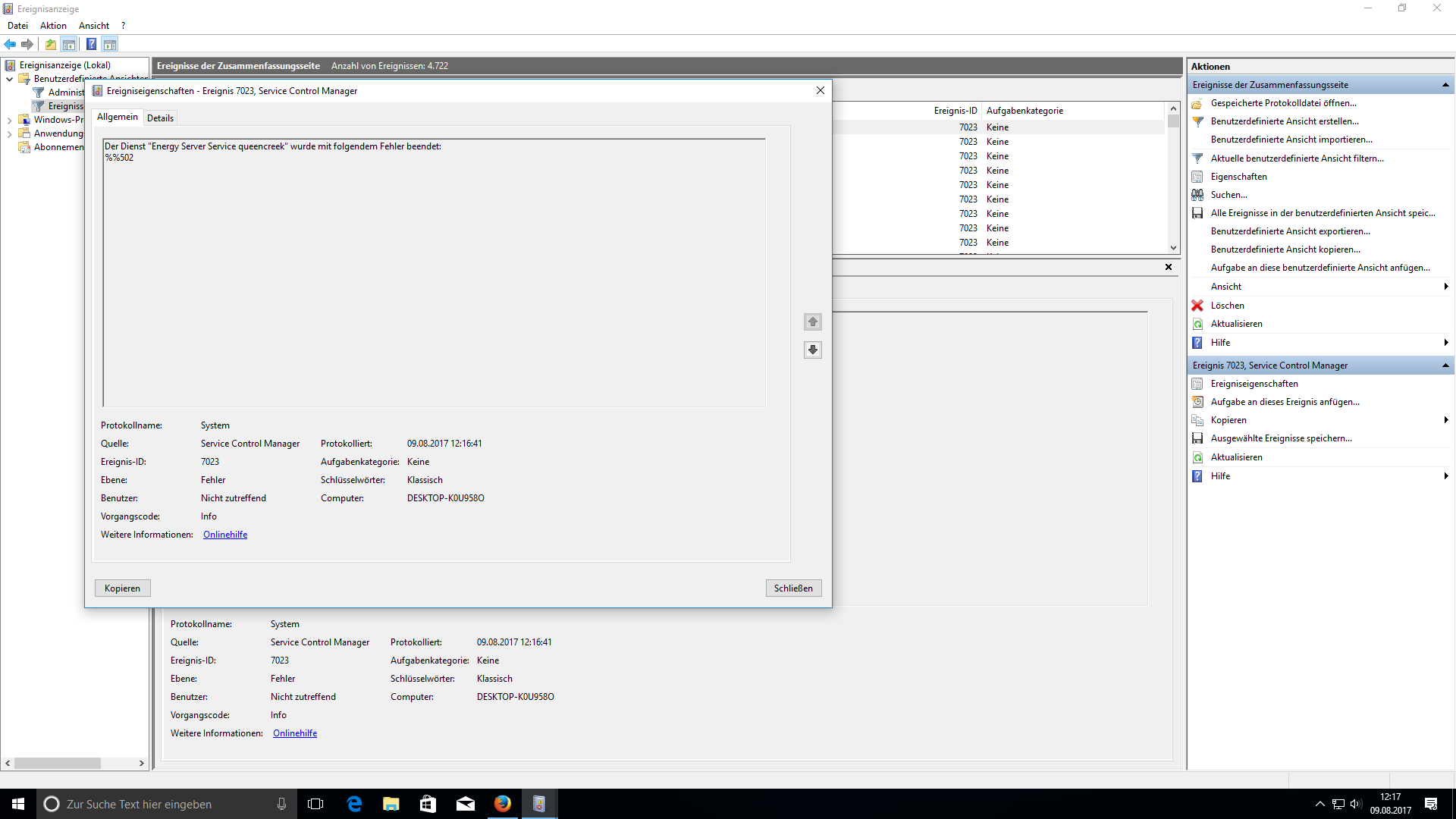1456x819 pixels.
Task: Click the back arrow in toolbar
Action: pyautogui.click(x=11, y=44)
